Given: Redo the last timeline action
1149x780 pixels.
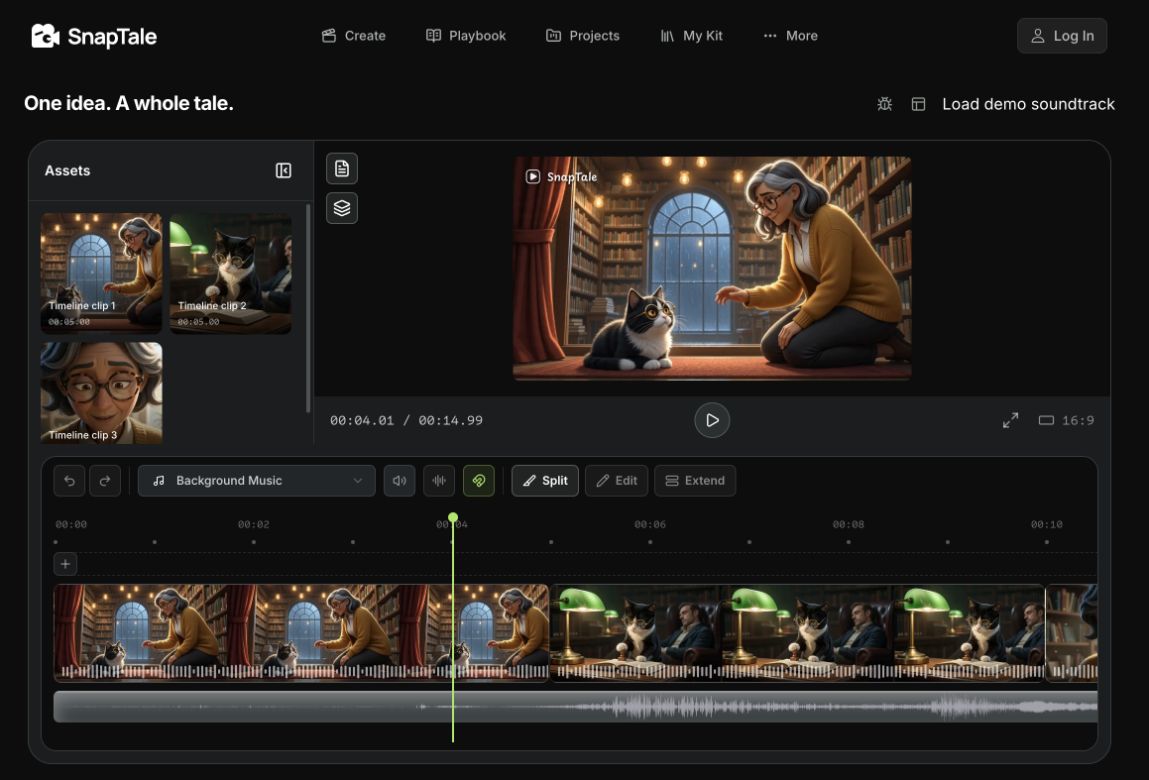Looking at the screenshot, I should point(105,481).
